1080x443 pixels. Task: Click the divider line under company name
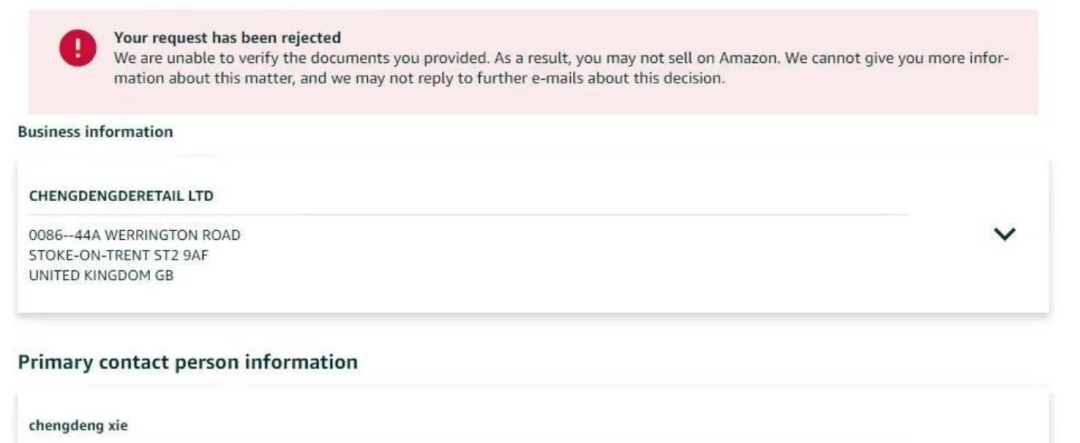click(x=469, y=215)
